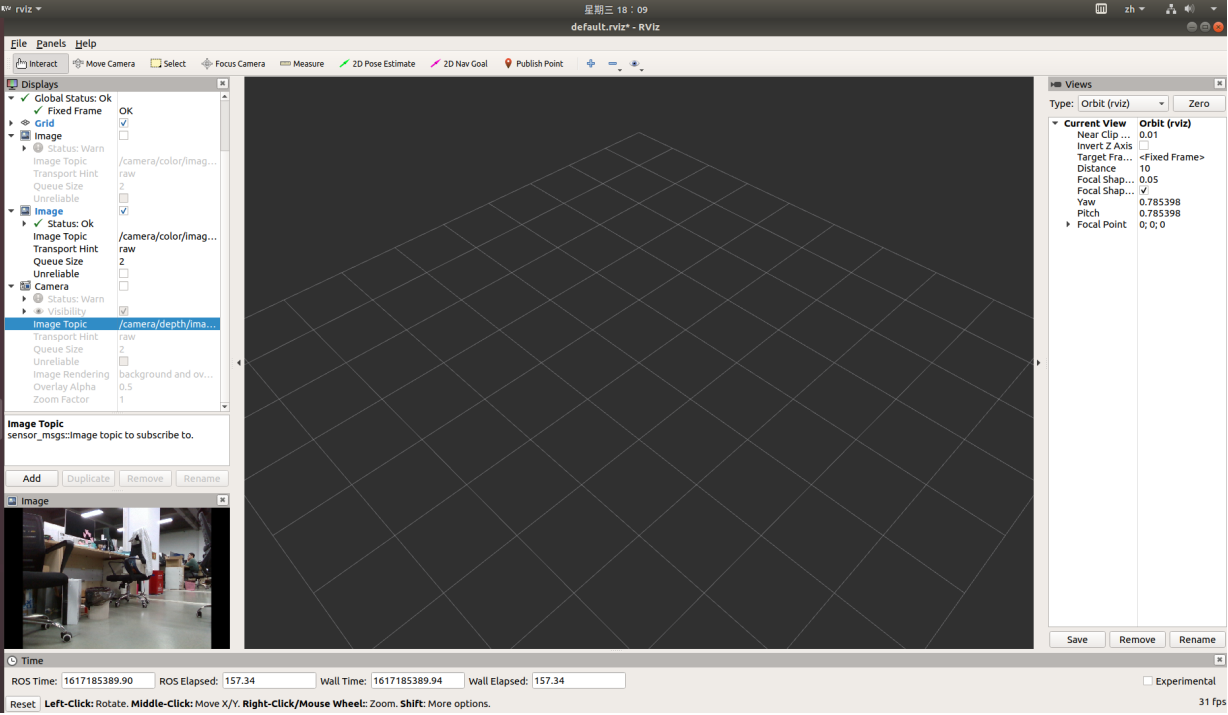
Task: Click the blue plus add-tool icon
Action: (591, 64)
